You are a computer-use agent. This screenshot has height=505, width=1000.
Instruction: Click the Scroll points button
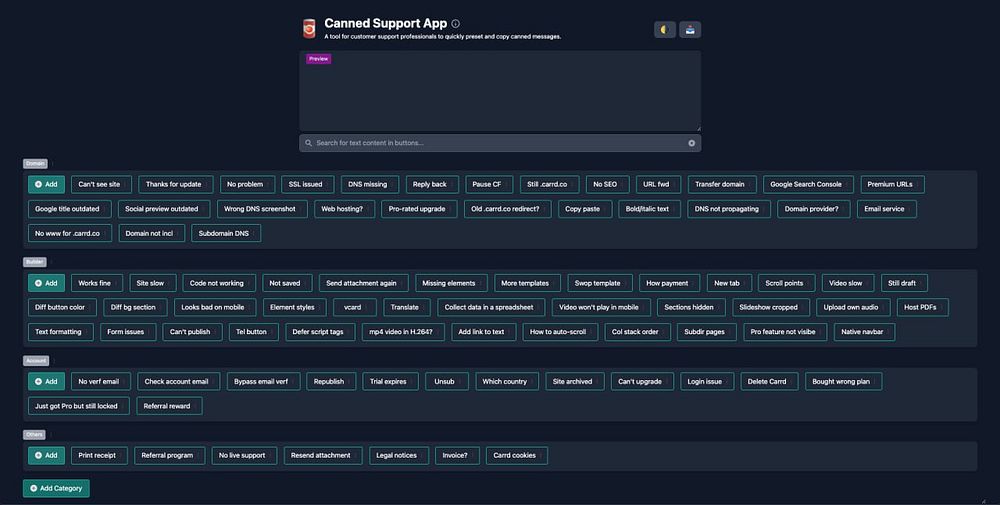coord(786,283)
